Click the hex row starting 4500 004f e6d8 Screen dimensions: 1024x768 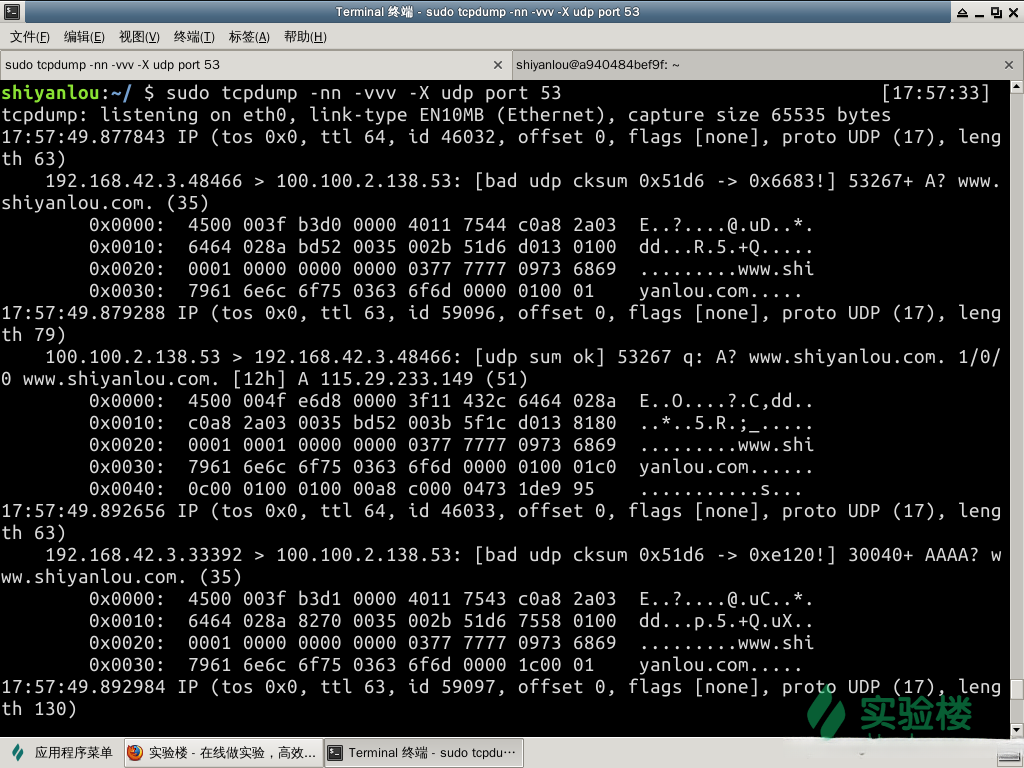click(x=451, y=401)
